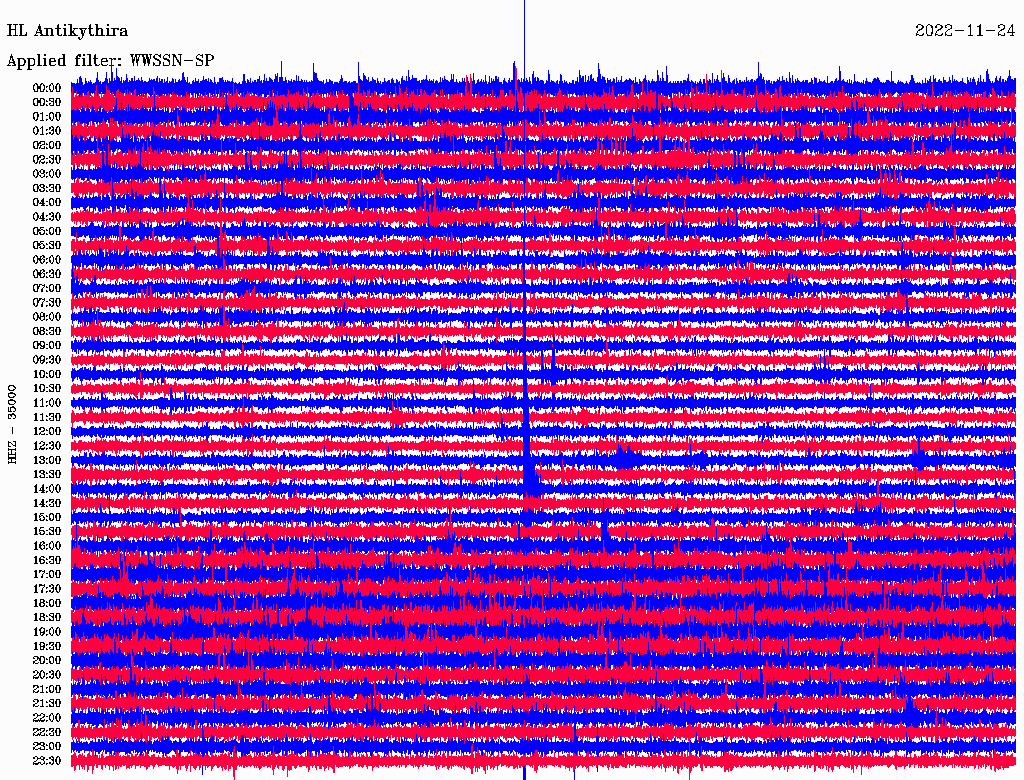1024x780 pixels.
Task: Select the 2022-11-24 date label
Action: [x=965, y=31]
